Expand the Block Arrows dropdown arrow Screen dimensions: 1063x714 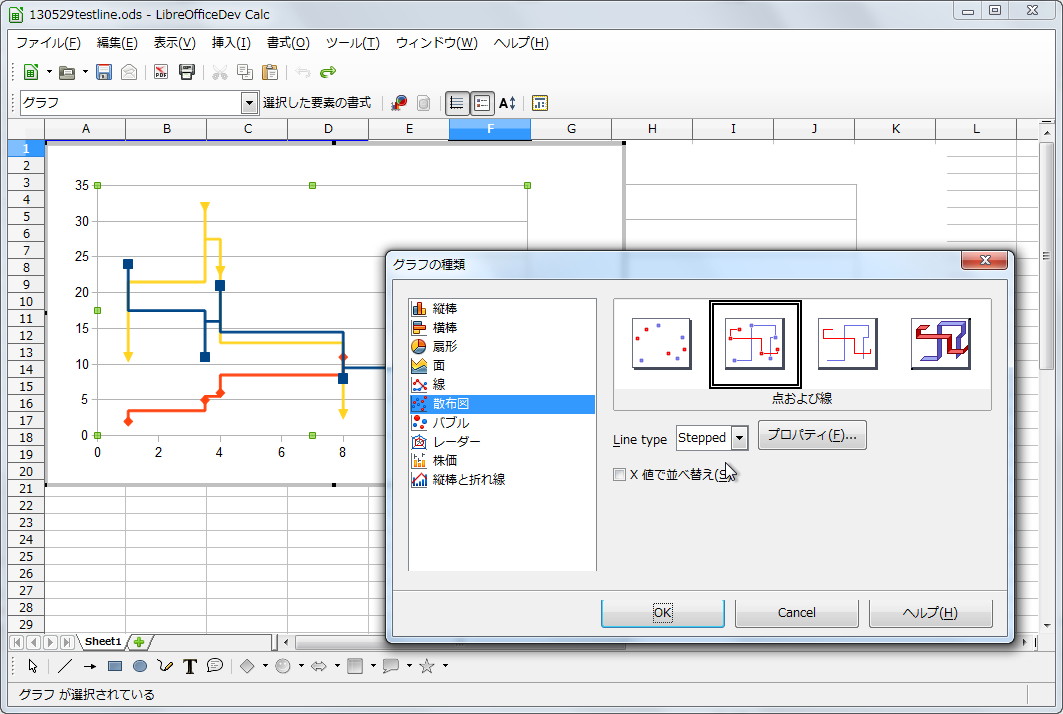click(337, 666)
